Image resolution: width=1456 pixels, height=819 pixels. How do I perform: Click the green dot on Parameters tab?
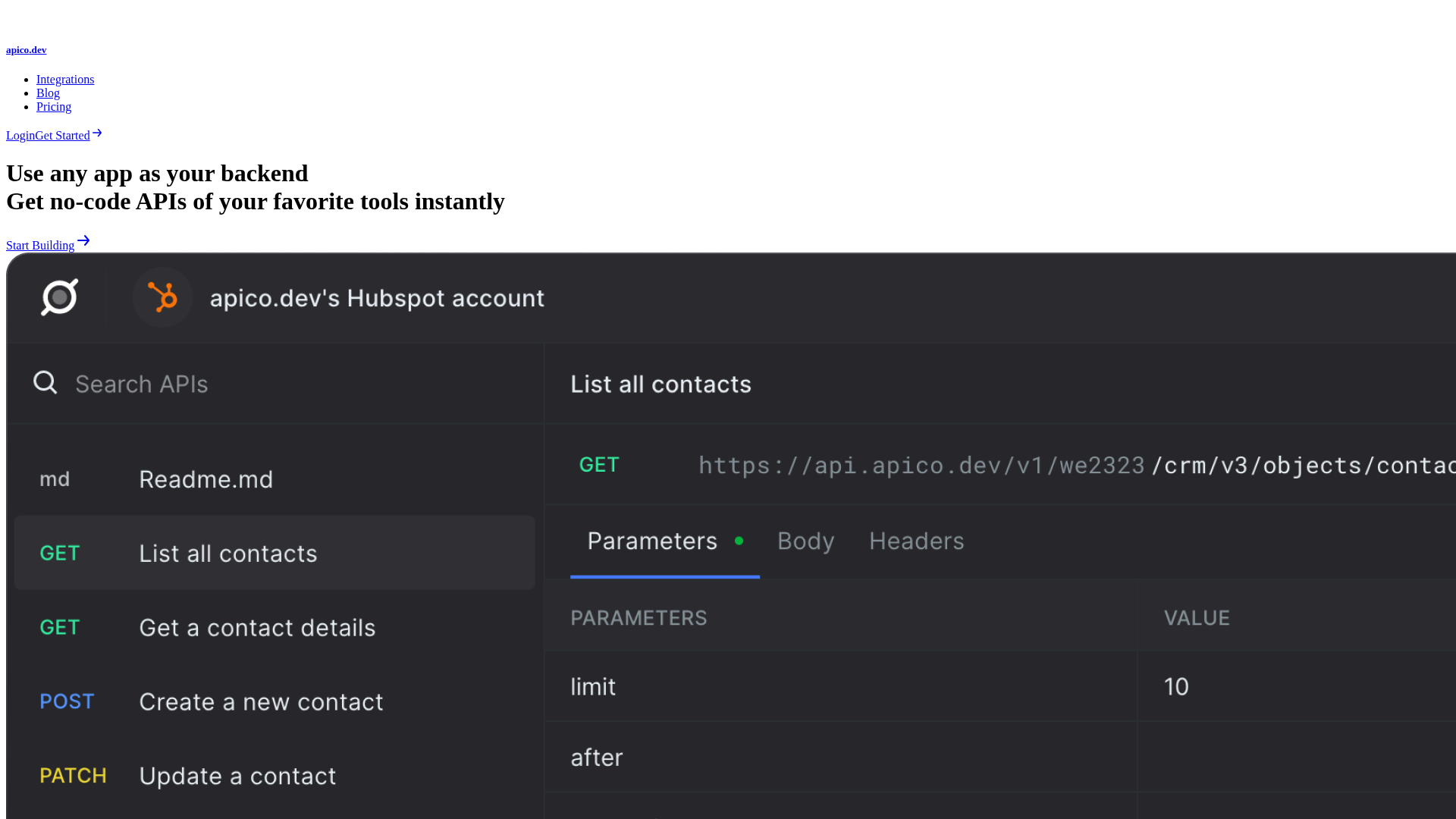point(739,541)
